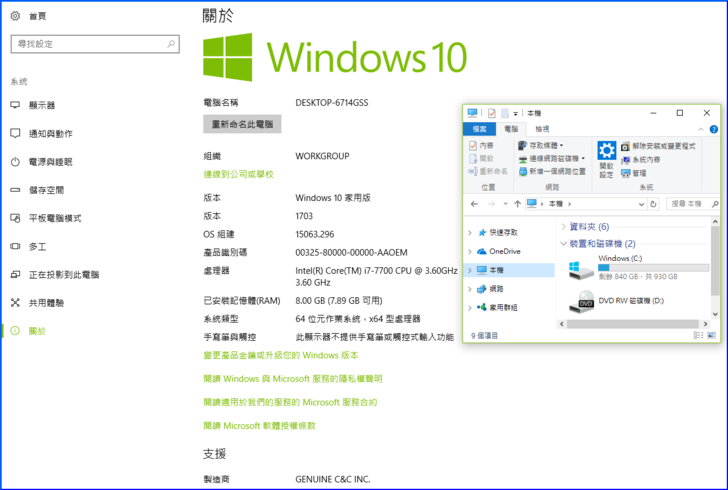Expand the OneDrive tree node arrow
The height and width of the screenshot is (490, 728).
coord(470,251)
